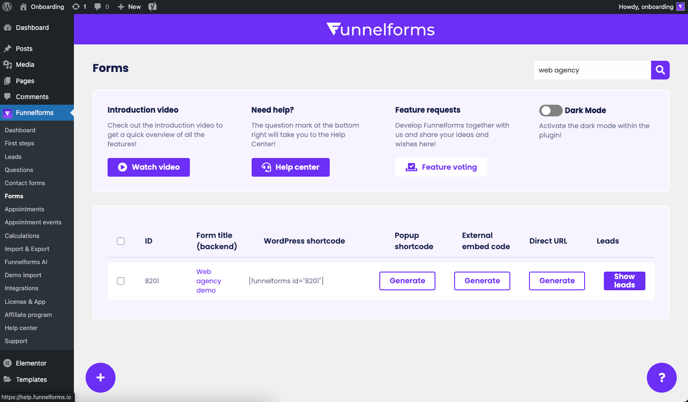
Task: Check the select-all forms checkbox
Action: pyautogui.click(x=121, y=241)
